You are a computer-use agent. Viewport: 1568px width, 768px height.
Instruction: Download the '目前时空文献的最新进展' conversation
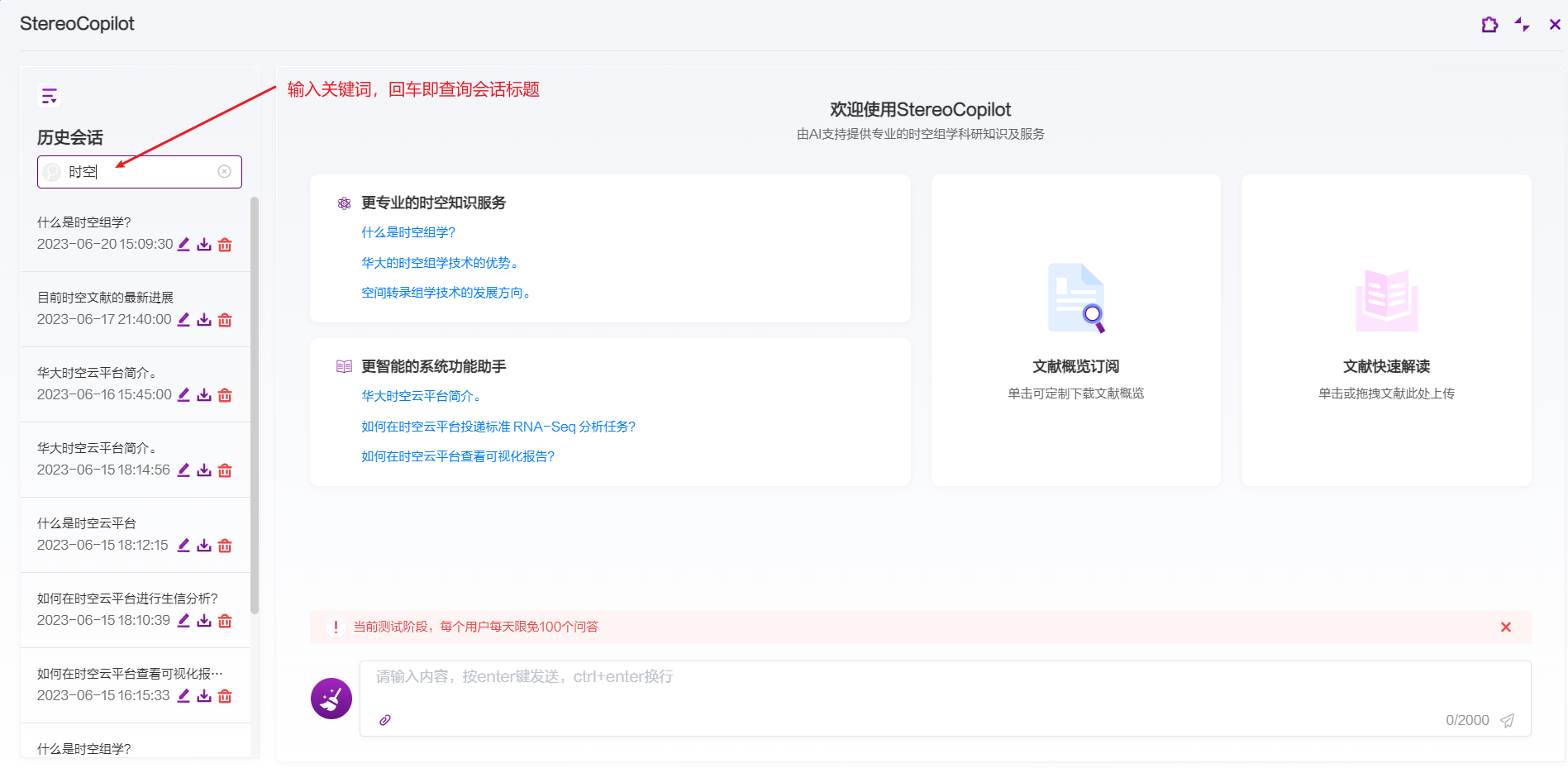[204, 320]
